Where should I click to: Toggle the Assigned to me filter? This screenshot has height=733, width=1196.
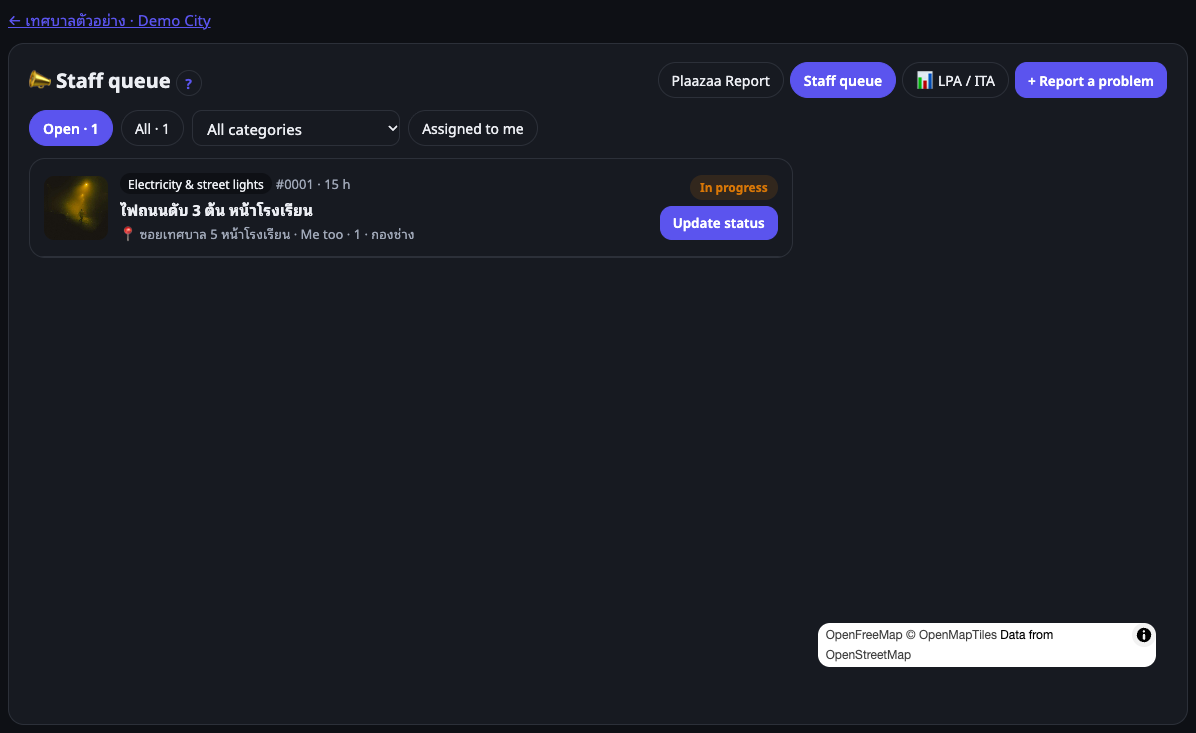click(x=473, y=129)
